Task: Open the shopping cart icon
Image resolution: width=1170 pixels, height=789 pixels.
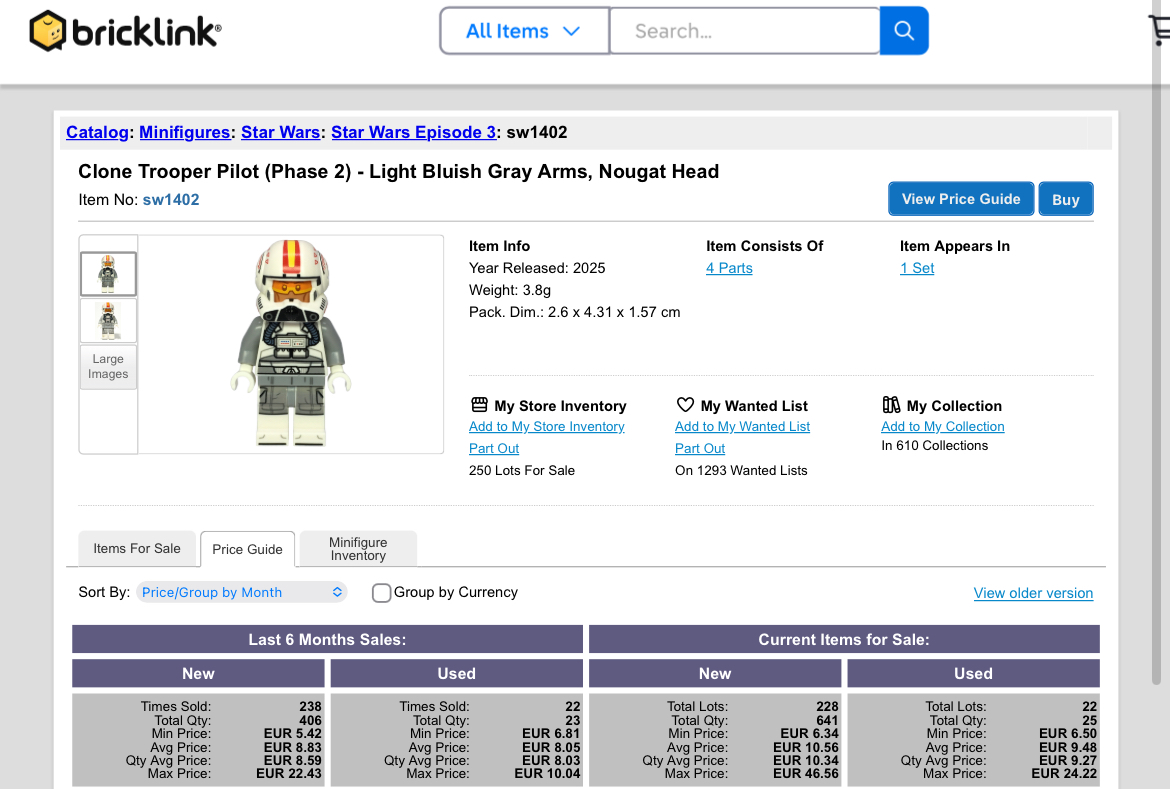Action: [x=1160, y=31]
